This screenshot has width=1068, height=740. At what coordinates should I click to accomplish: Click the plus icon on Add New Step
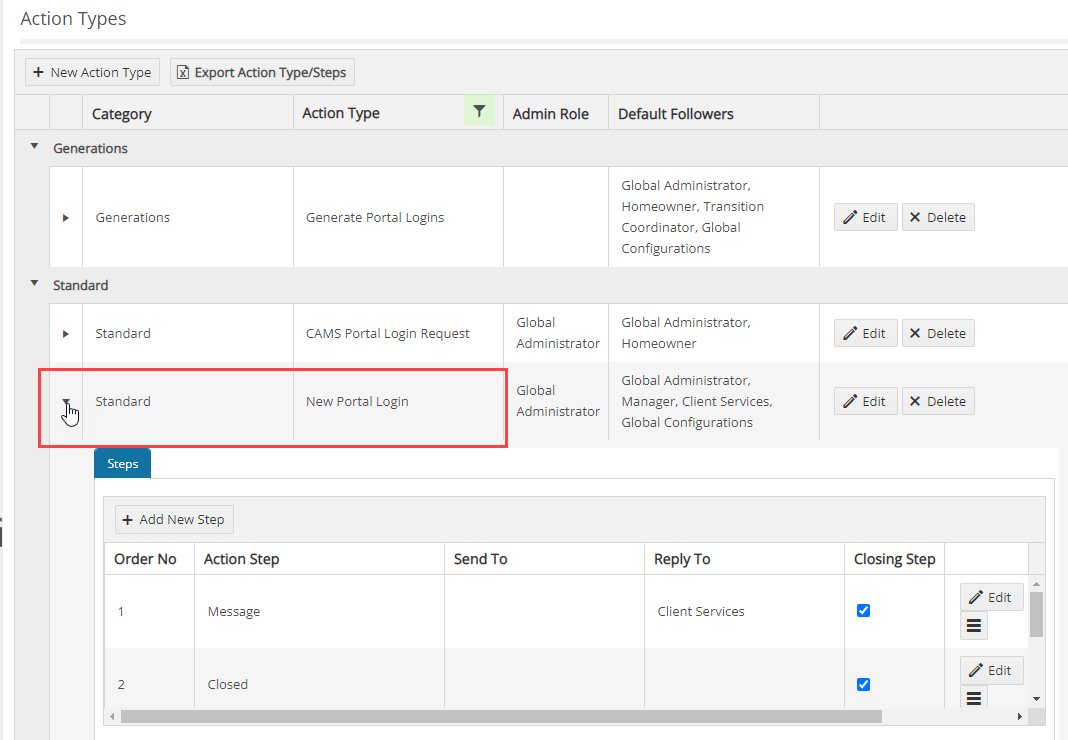[x=127, y=519]
